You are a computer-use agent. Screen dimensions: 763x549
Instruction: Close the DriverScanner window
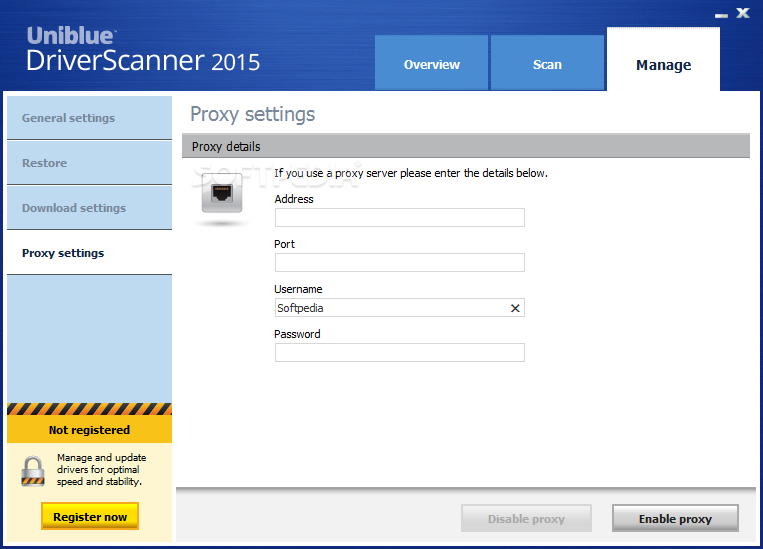pyautogui.click(x=743, y=13)
